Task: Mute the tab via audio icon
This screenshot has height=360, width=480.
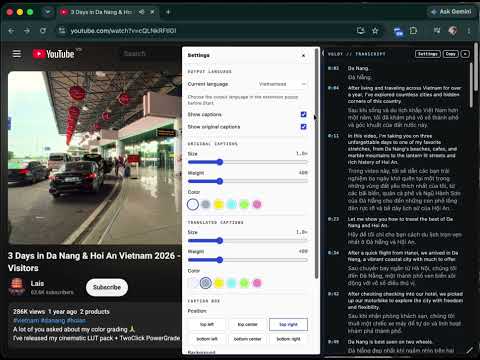Action: 142,12
